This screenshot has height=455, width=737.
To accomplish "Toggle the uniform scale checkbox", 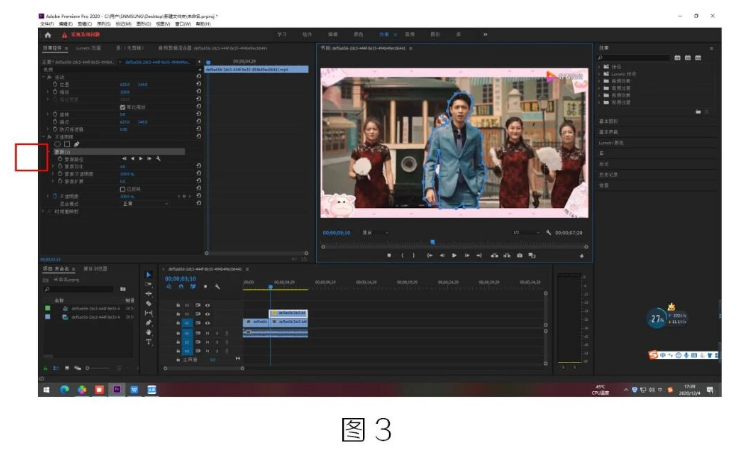I will (122, 108).
